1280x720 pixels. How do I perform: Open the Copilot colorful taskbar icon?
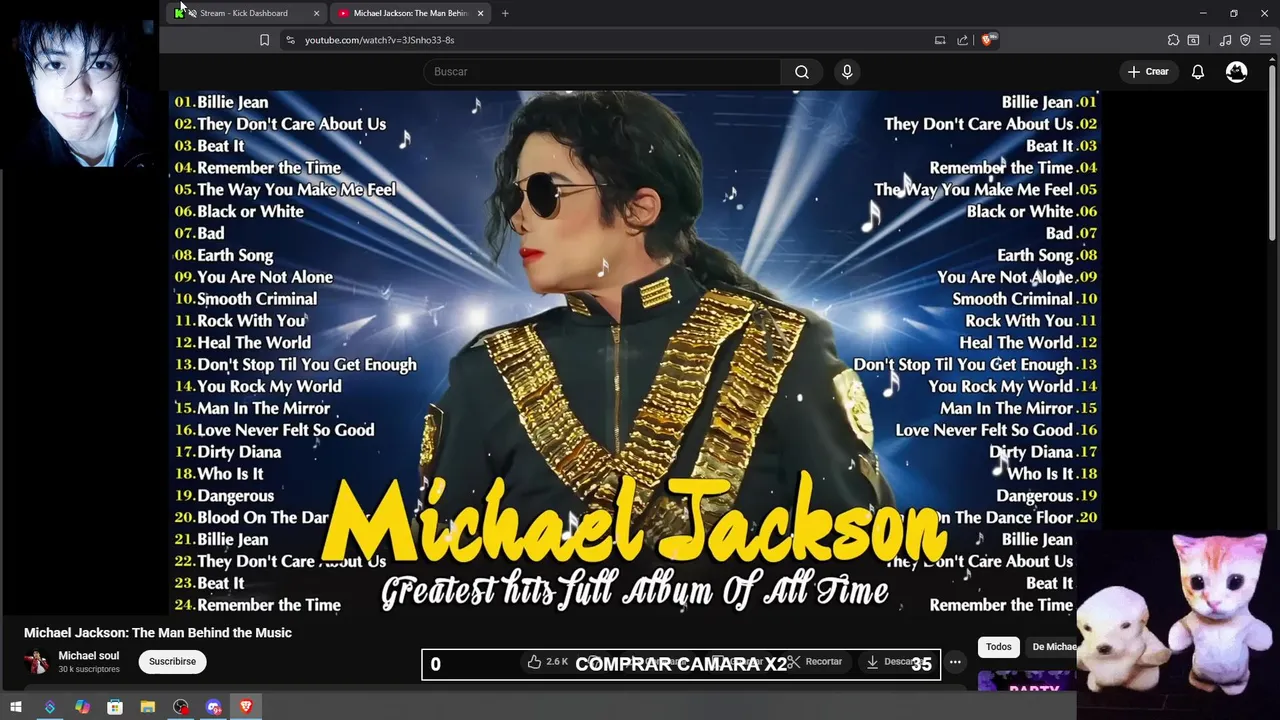pyautogui.click(x=82, y=707)
